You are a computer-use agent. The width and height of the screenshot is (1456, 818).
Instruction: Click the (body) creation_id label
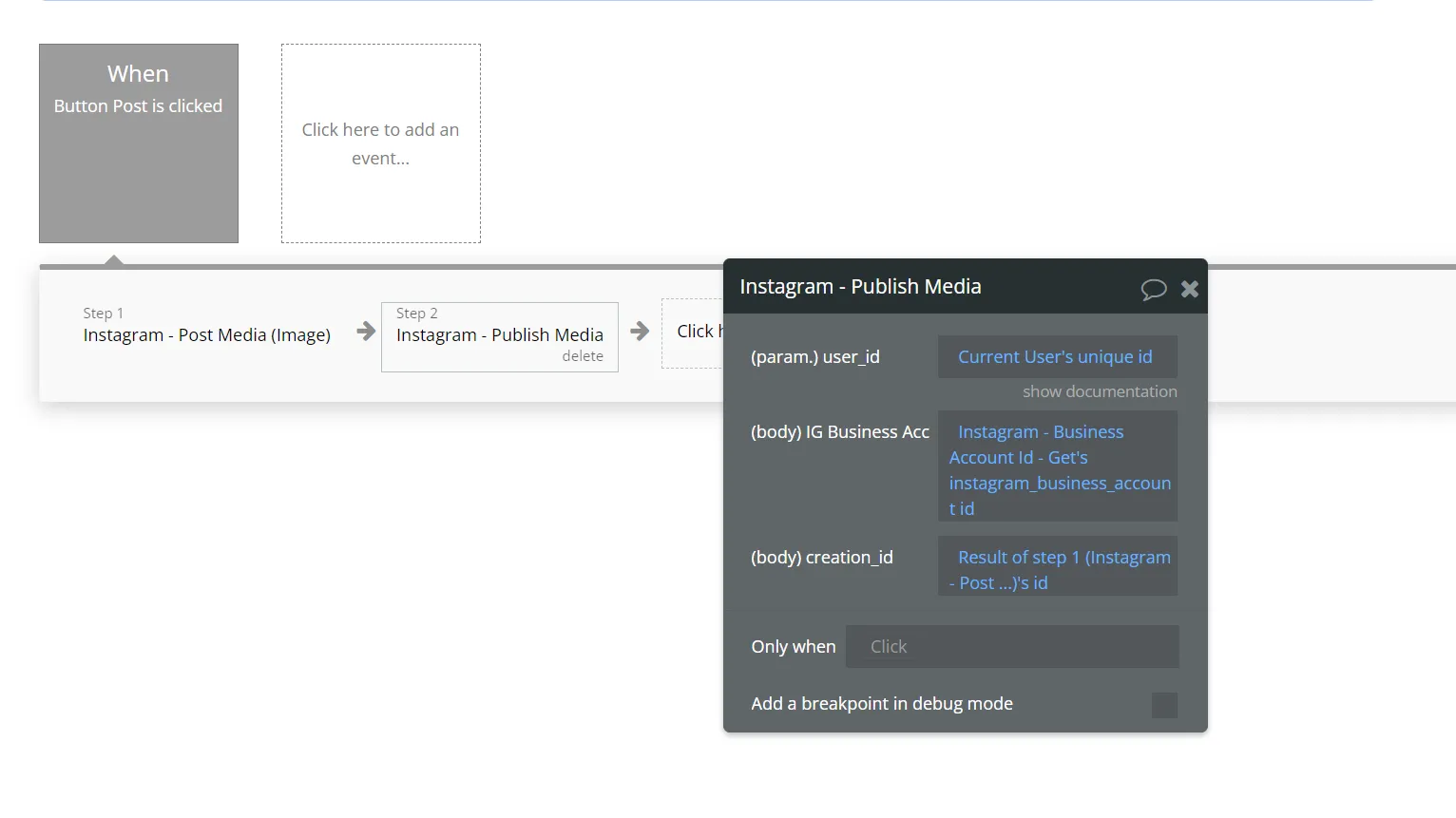(822, 557)
